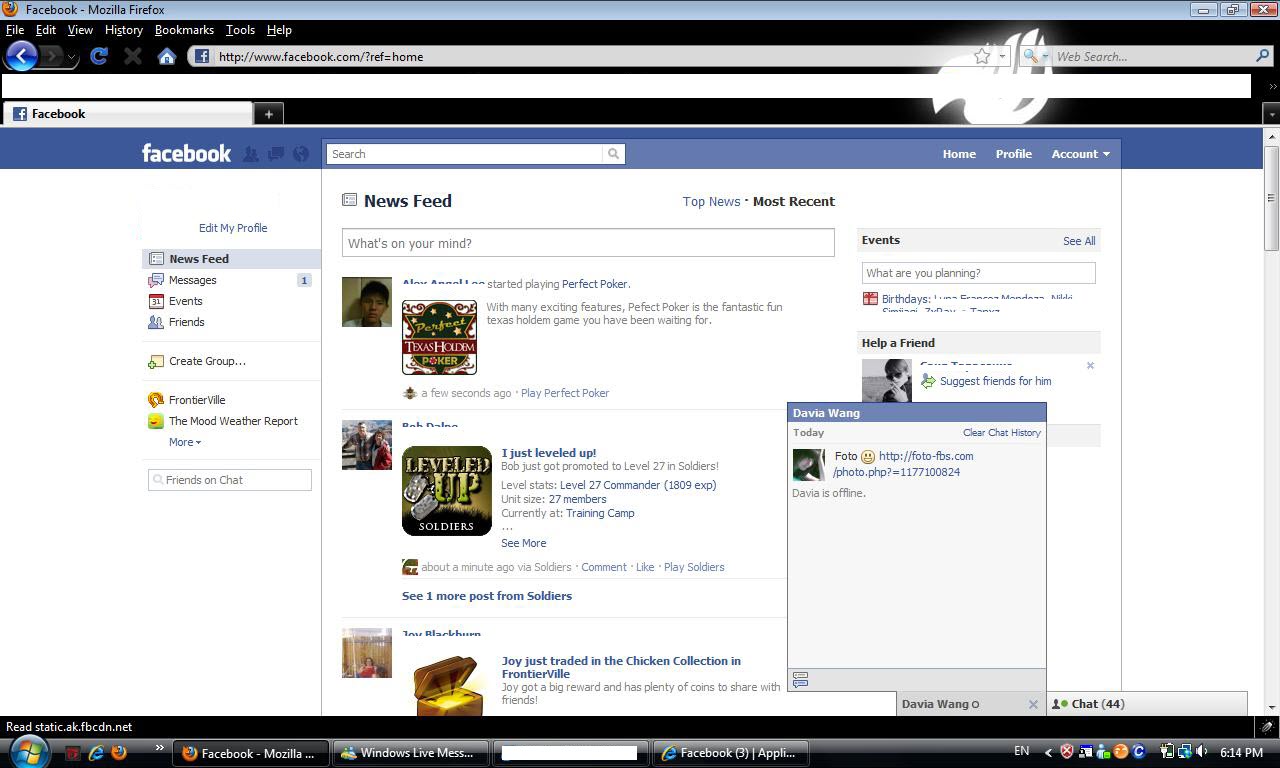Open the Leveled Up Soldiers image

coord(446,491)
